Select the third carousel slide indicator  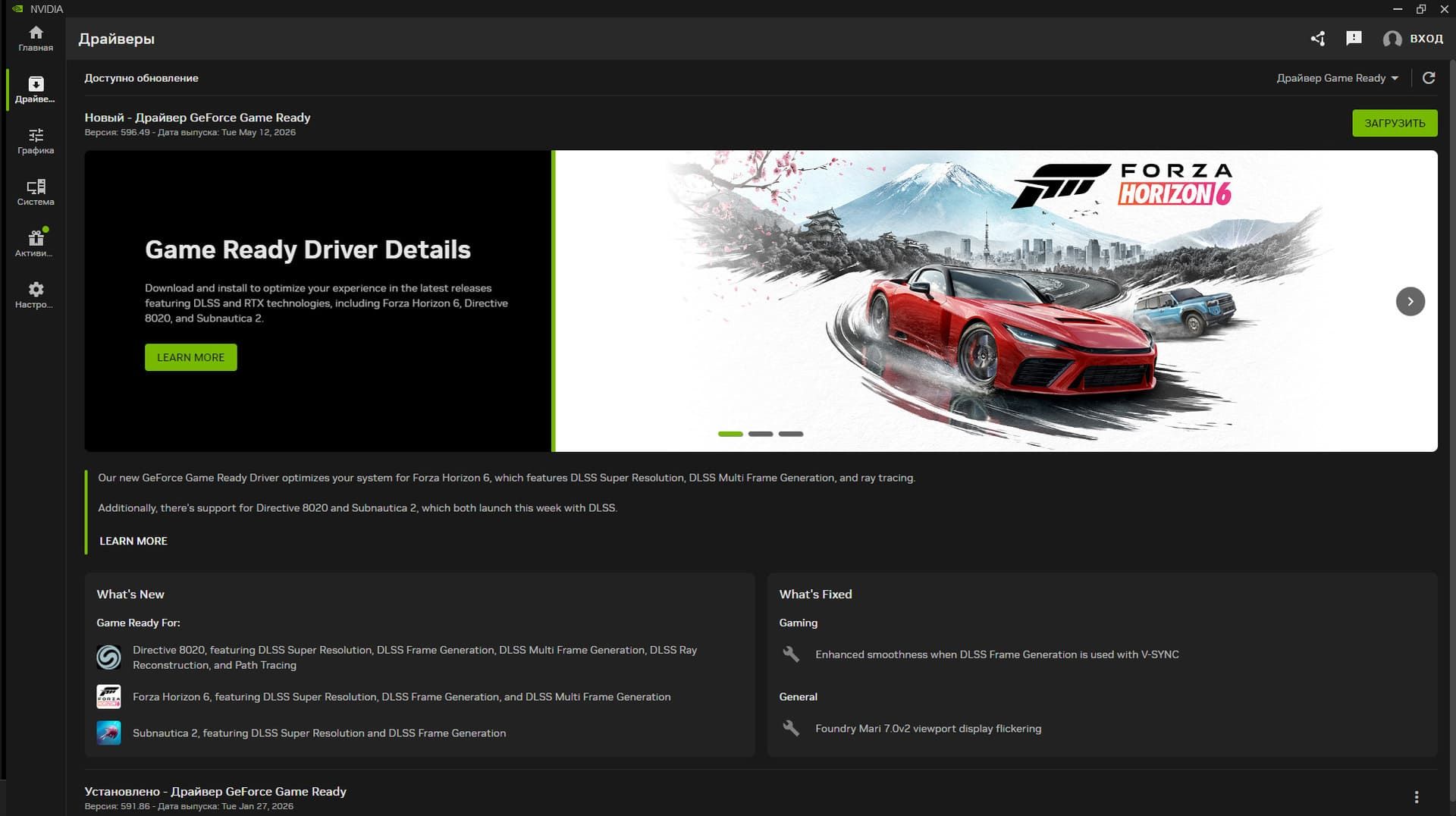[x=791, y=434]
